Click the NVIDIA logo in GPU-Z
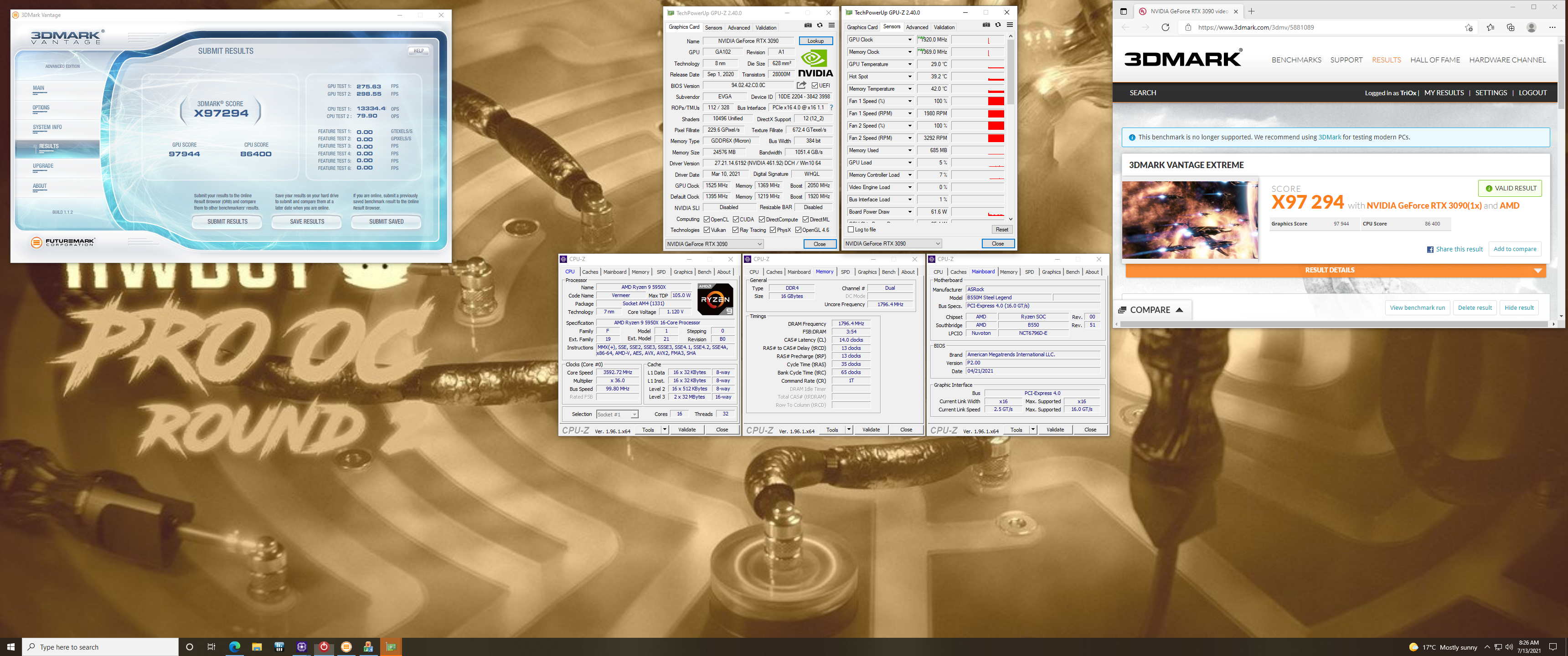 (x=815, y=63)
